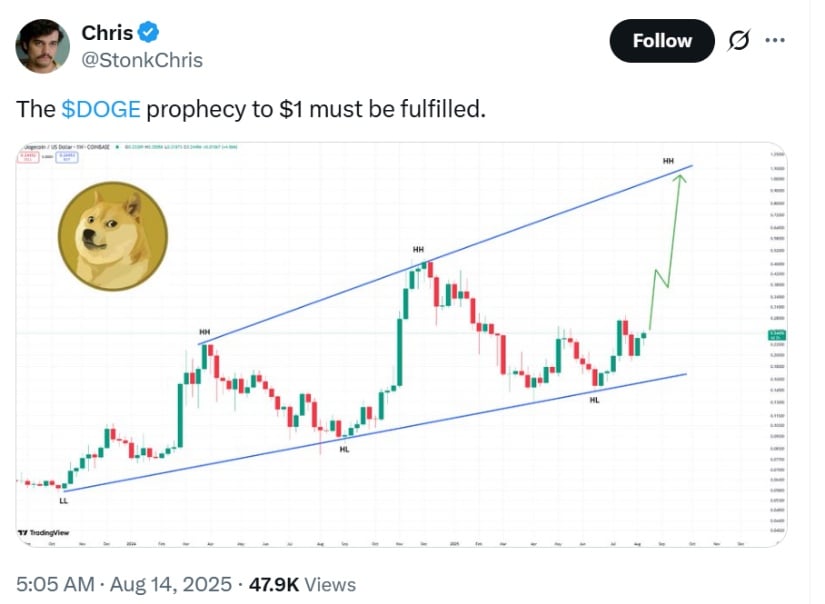Click the HH label at December peak
The image size is (825, 604).
point(418,249)
